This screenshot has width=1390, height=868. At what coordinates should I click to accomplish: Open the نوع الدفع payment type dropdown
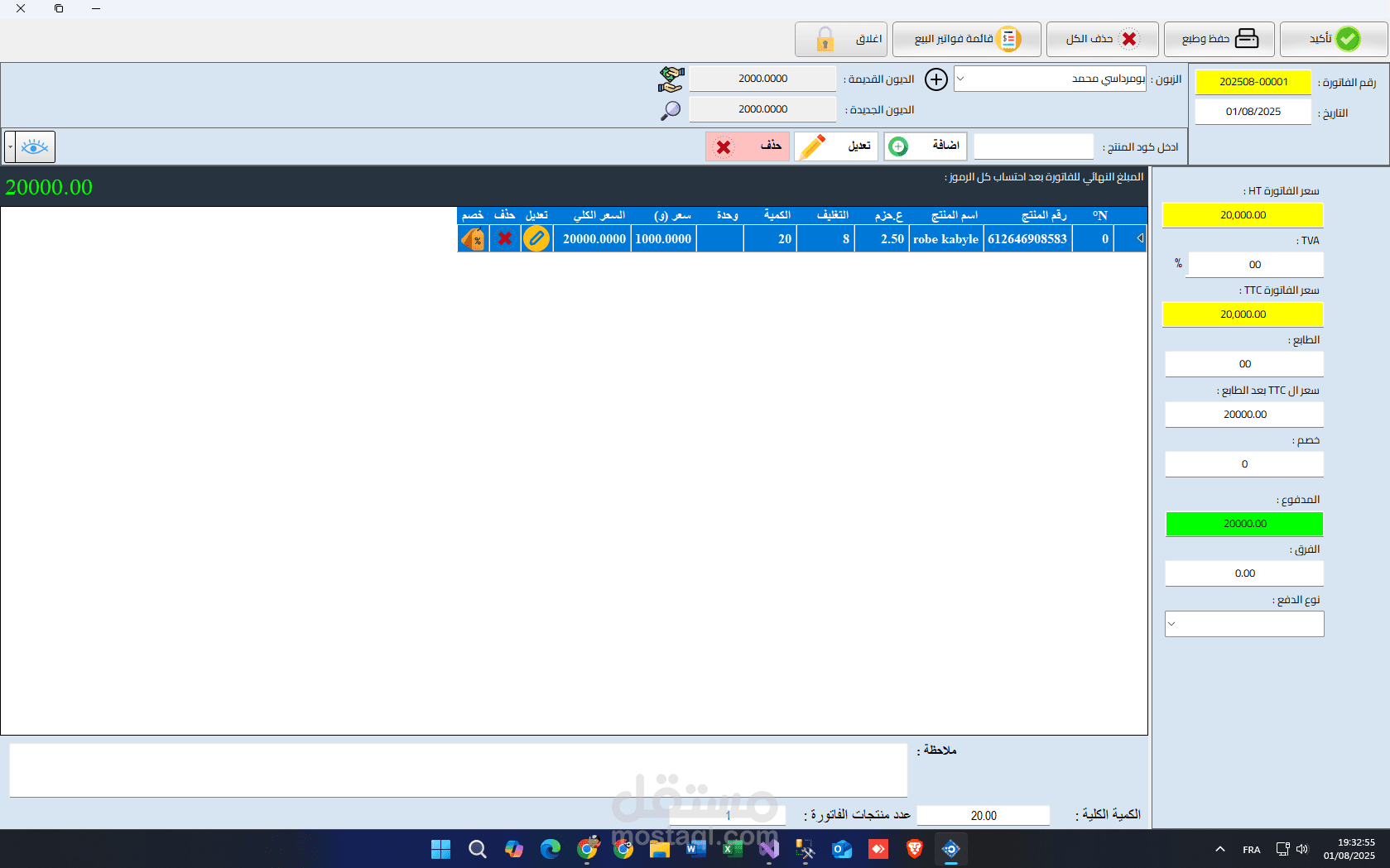[1244, 624]
